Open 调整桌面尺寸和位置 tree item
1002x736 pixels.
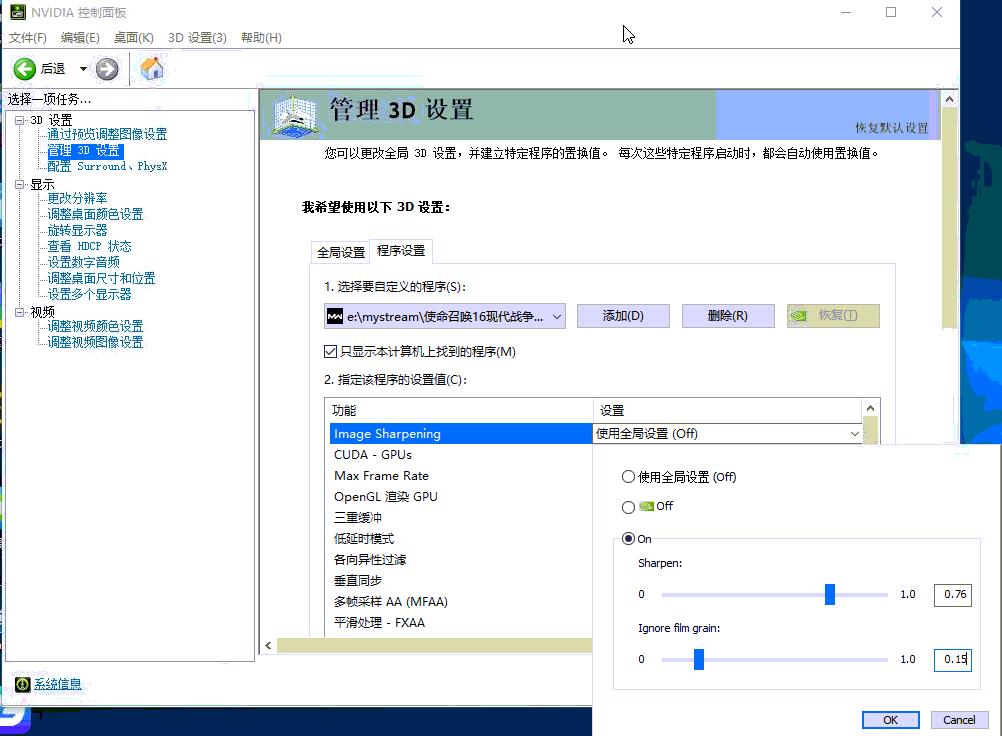102,278
